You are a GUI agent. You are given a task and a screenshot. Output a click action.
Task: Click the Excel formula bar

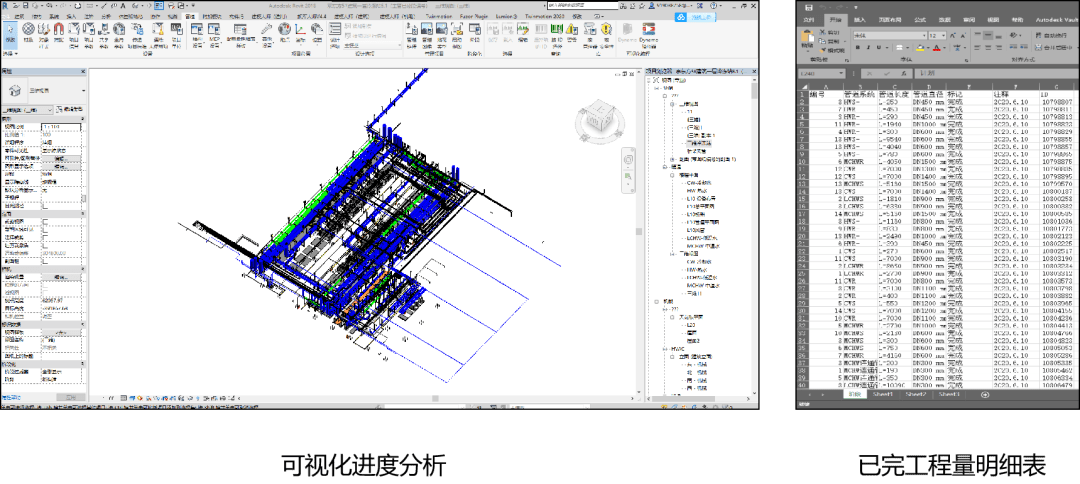coord(996,74)
